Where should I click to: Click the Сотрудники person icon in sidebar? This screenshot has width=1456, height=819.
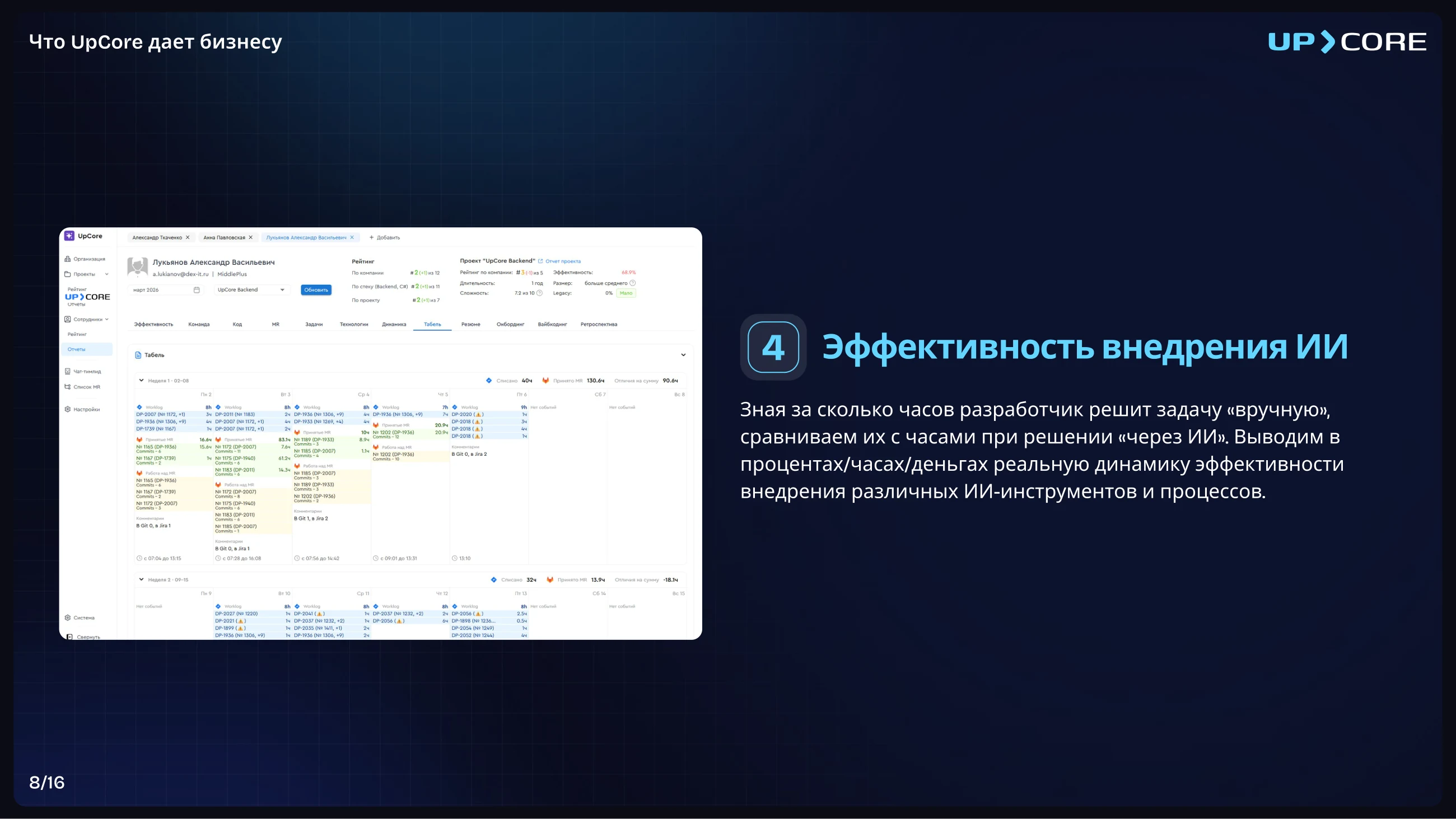point(68,319)
